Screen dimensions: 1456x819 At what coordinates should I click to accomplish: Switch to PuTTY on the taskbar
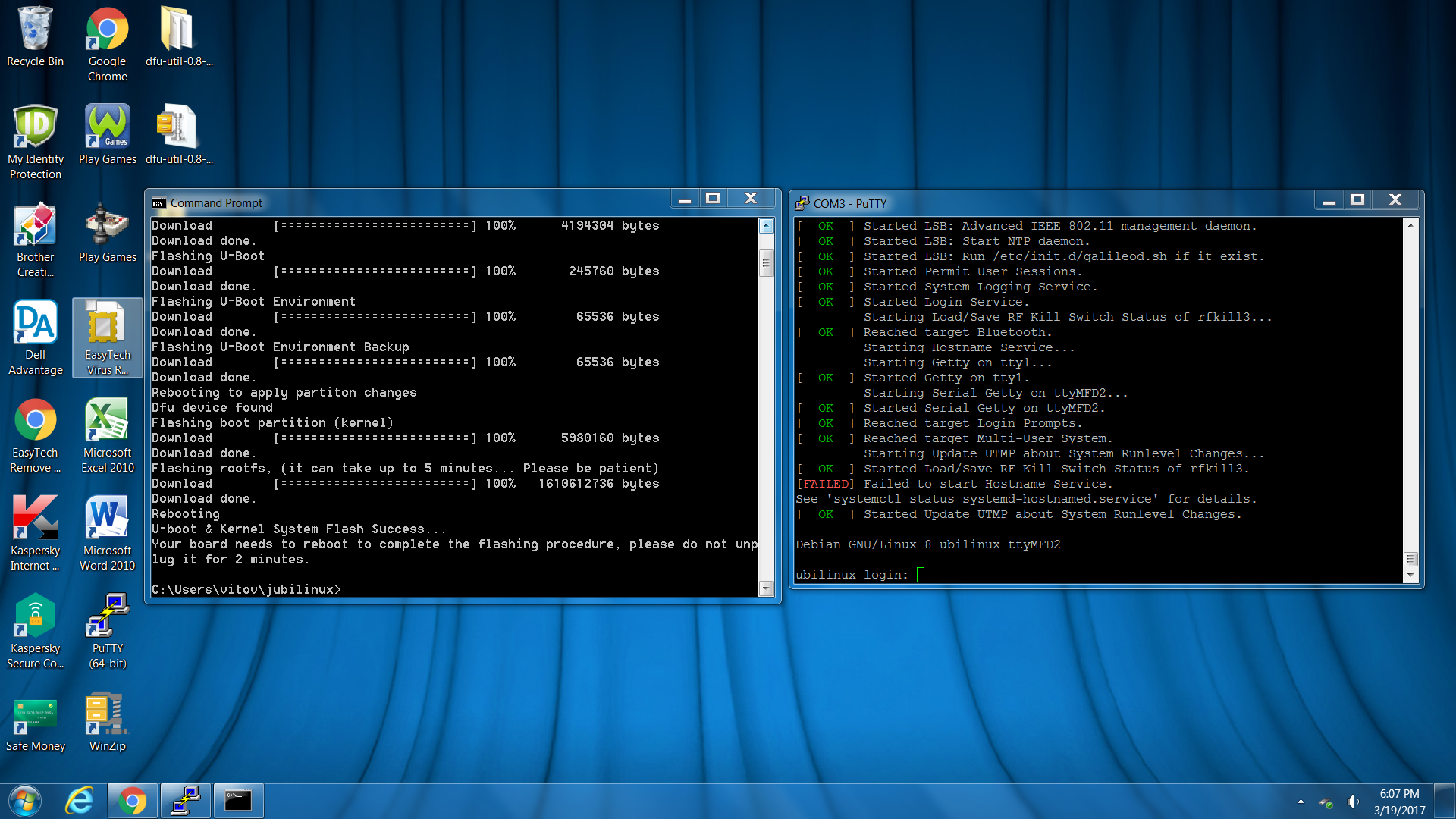tap(185, 801)
